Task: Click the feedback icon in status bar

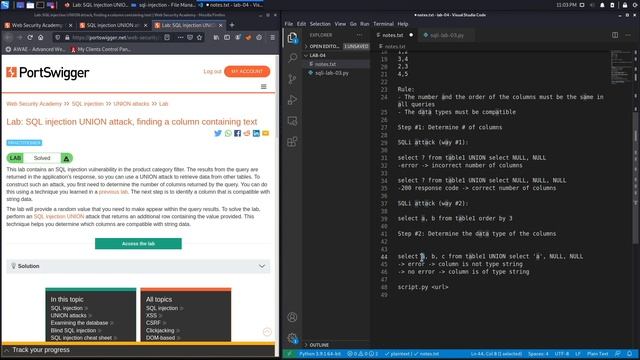Action: coord(618,354)
